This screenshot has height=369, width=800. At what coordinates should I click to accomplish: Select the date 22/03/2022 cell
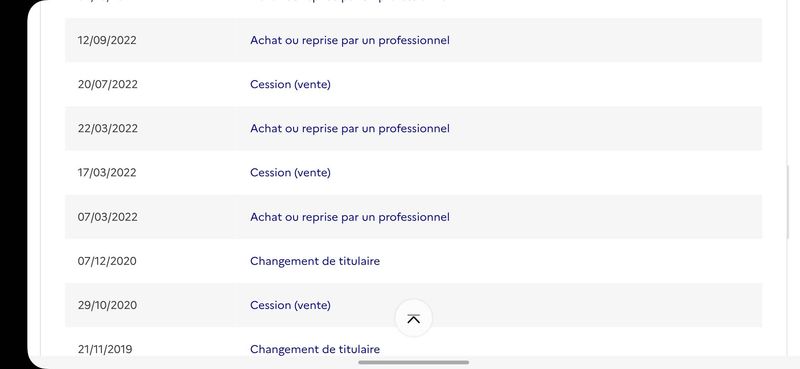tap(108, 129)
